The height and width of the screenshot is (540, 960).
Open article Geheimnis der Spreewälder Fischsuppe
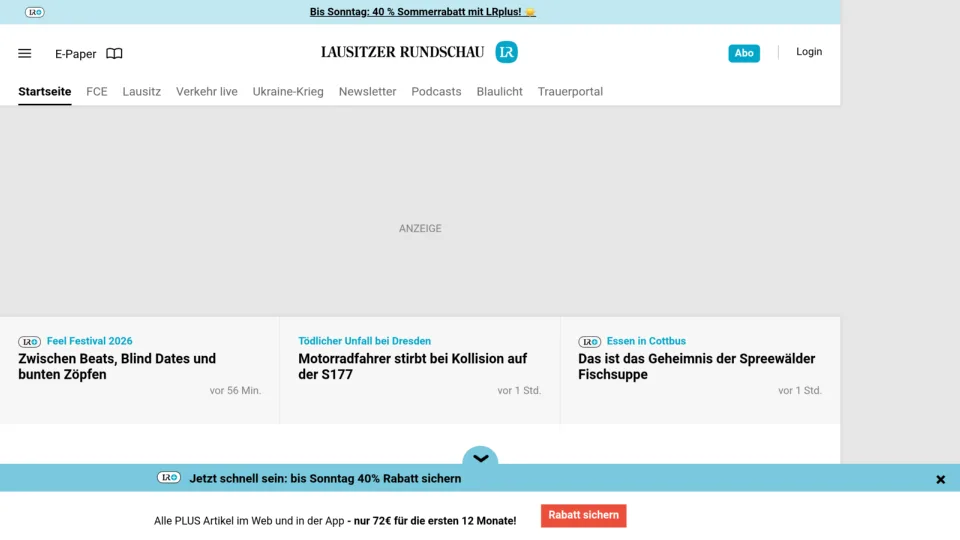tap(697, 367)
